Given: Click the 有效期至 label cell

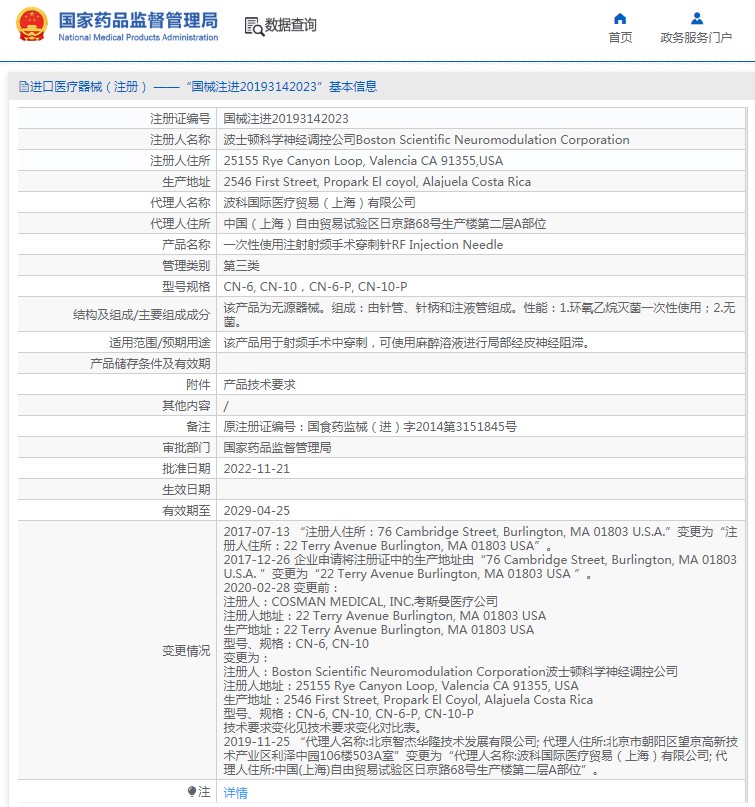Looking at the screenshot, I should point(117,511).
